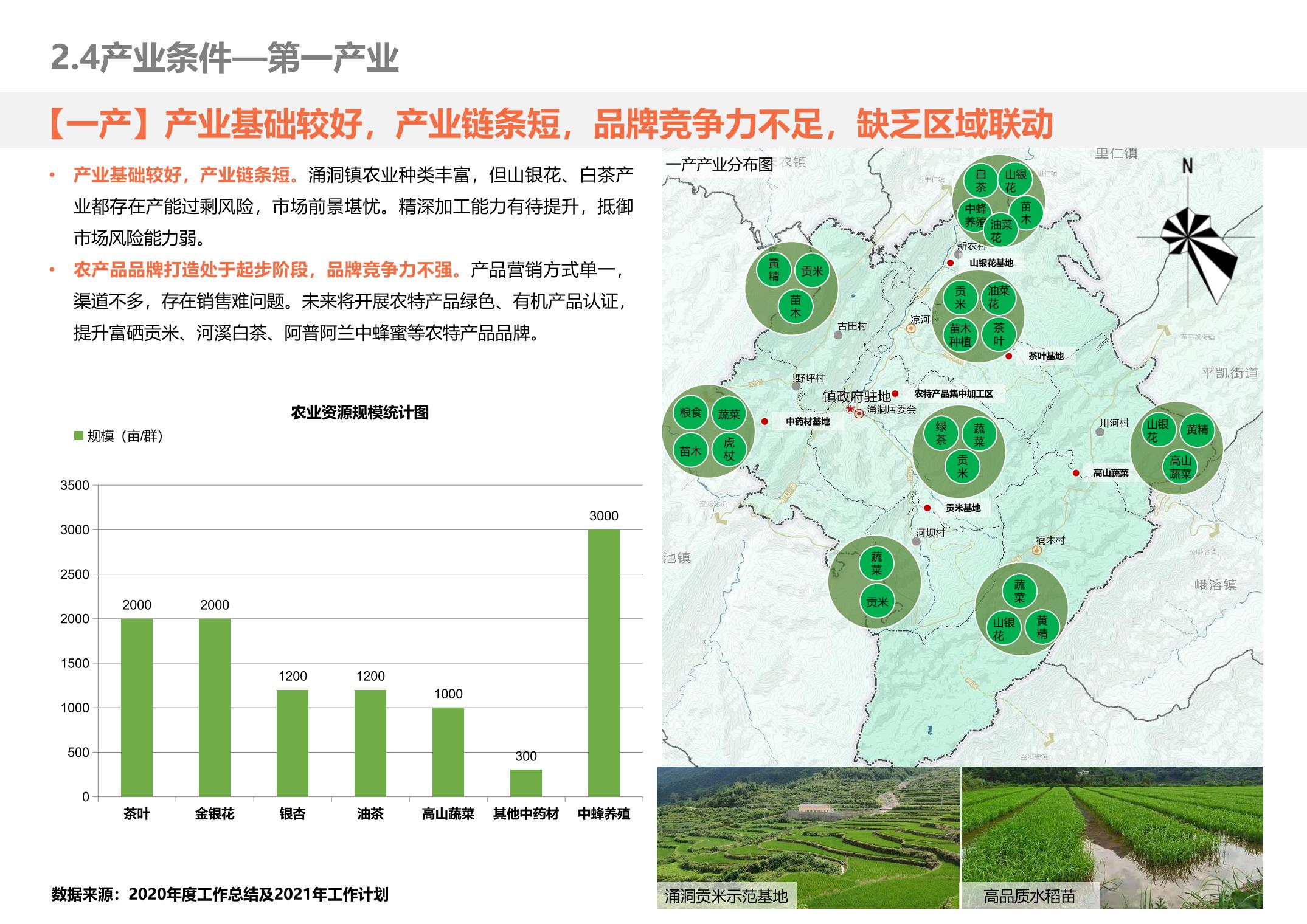The image size is (1307, 924).
Task: Click the gray marker for 川河村
Action: click(1100, 432)
